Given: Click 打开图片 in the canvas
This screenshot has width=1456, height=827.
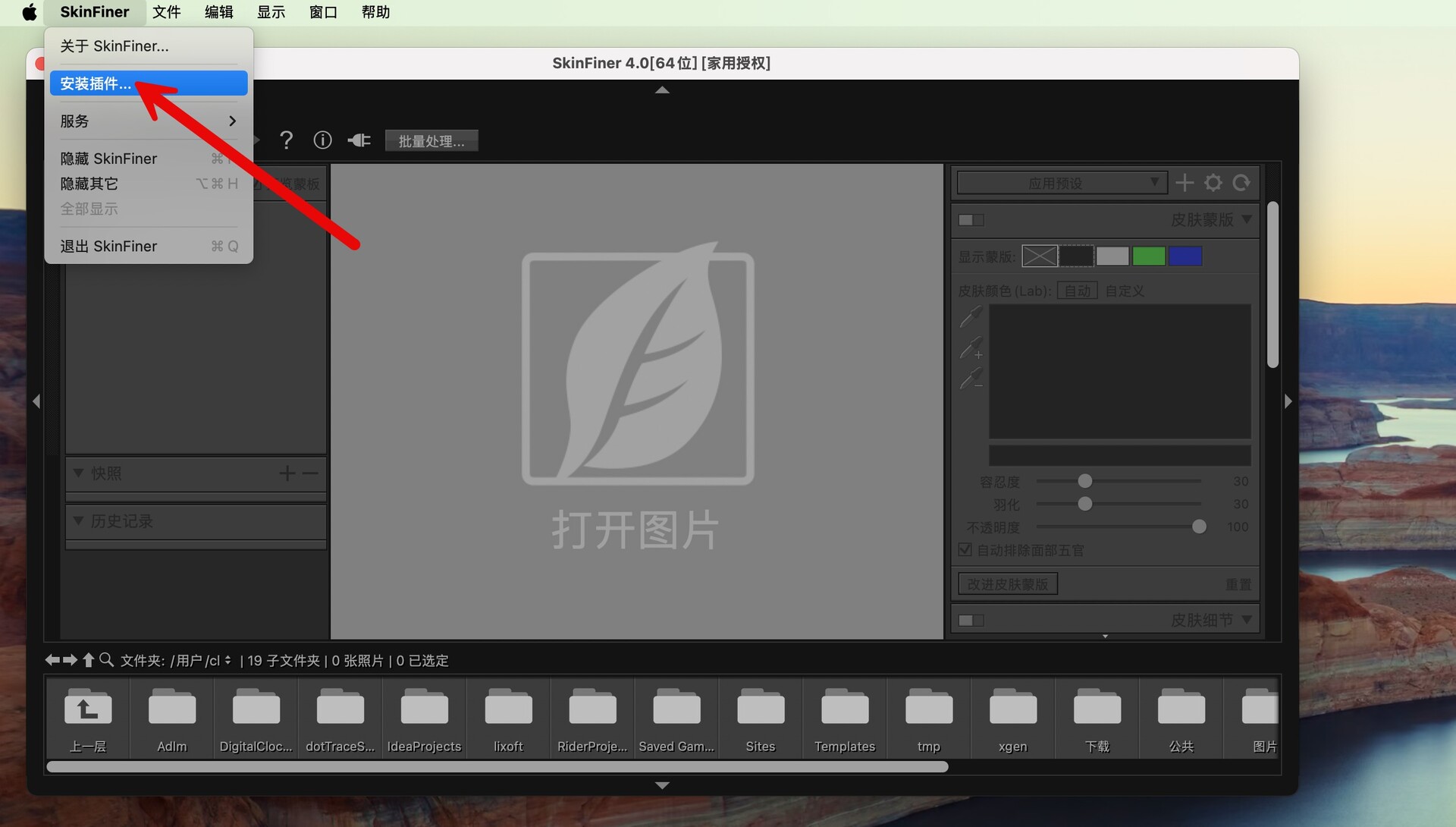Looking at the screenshot, I should (635, 530).
